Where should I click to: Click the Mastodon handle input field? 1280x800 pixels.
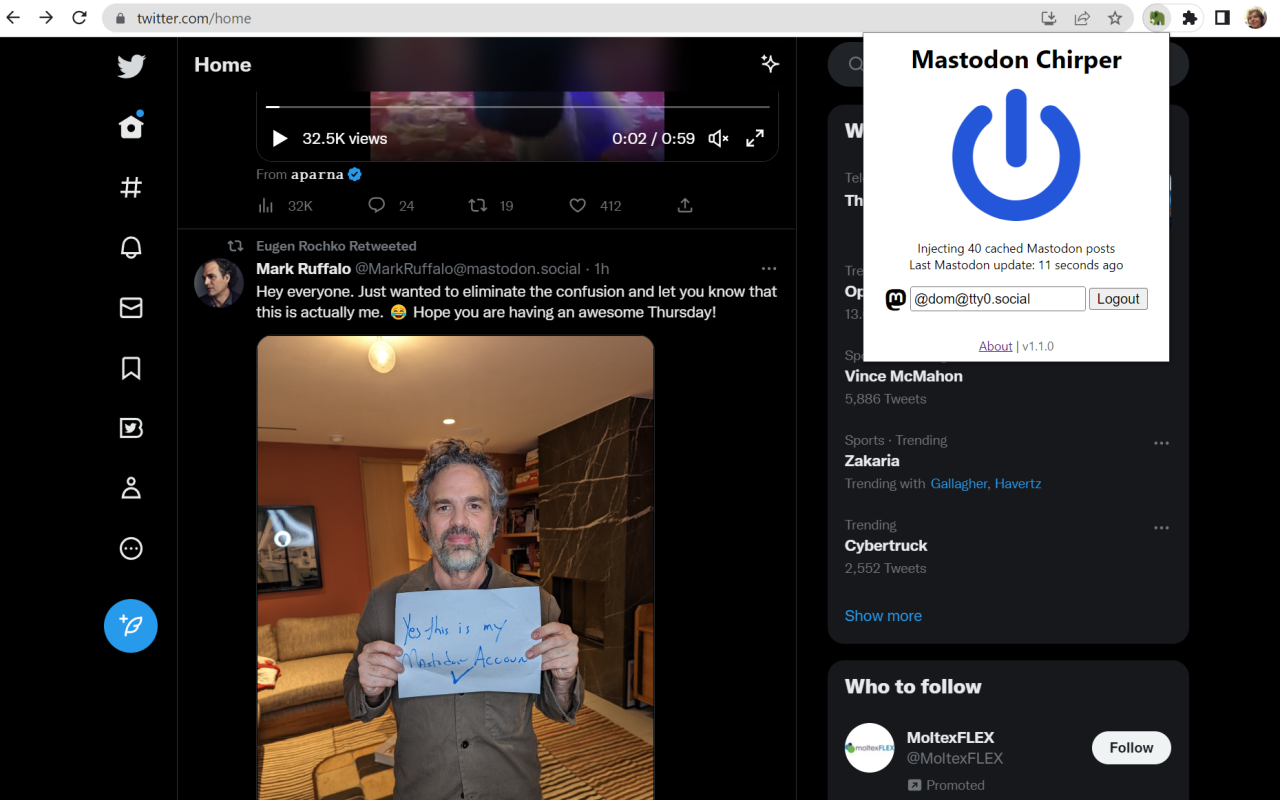pos(997,298)
